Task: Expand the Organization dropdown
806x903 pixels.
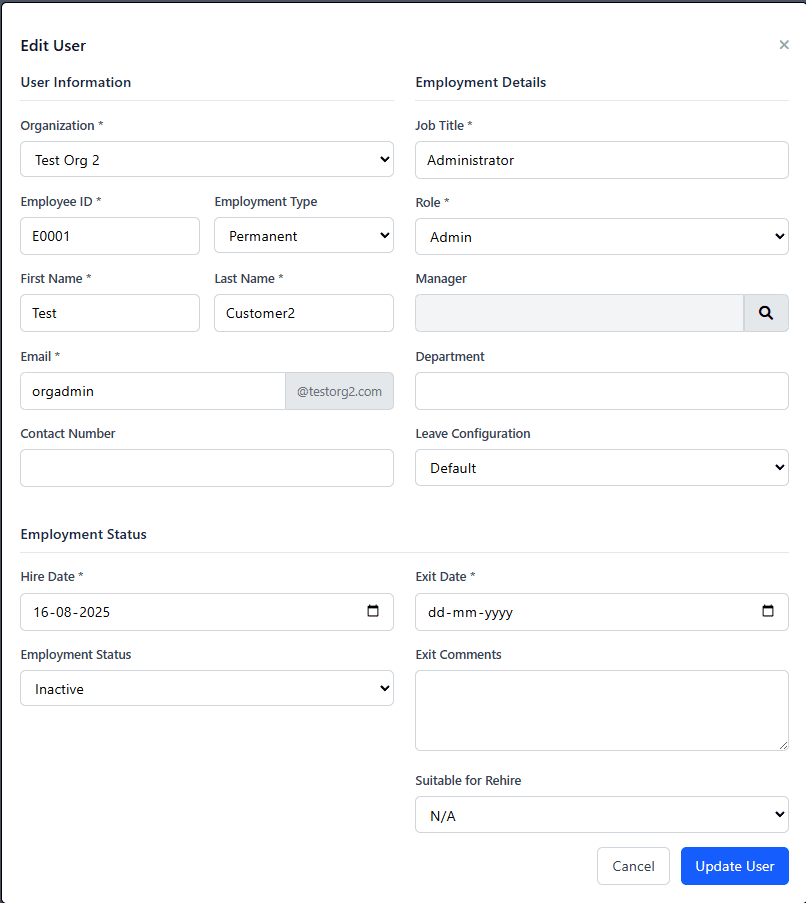Action: pos(206,159)
